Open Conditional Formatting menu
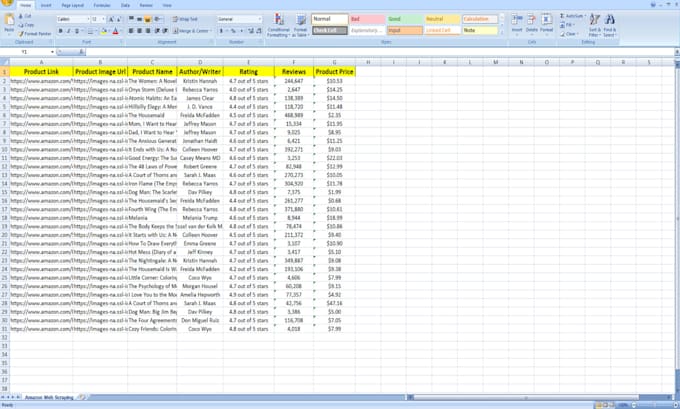This screenshot has width=680, height=409. coord(278,25)
